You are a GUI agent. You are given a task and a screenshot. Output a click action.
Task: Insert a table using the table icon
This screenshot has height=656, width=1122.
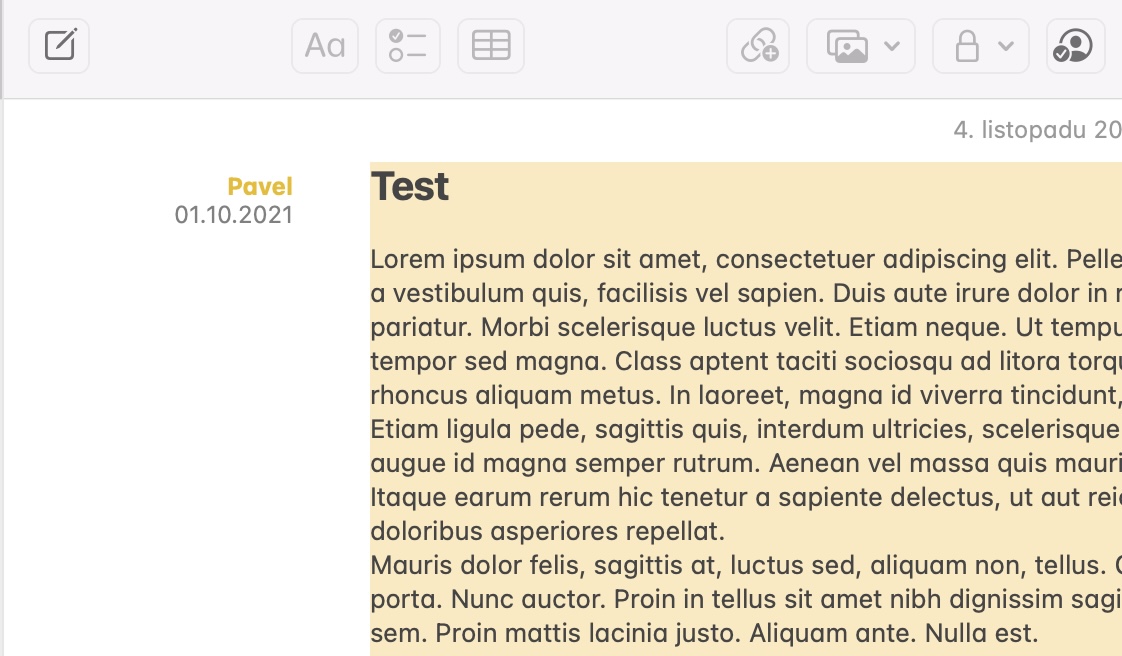pyautogui.click(x=491, y=46)
